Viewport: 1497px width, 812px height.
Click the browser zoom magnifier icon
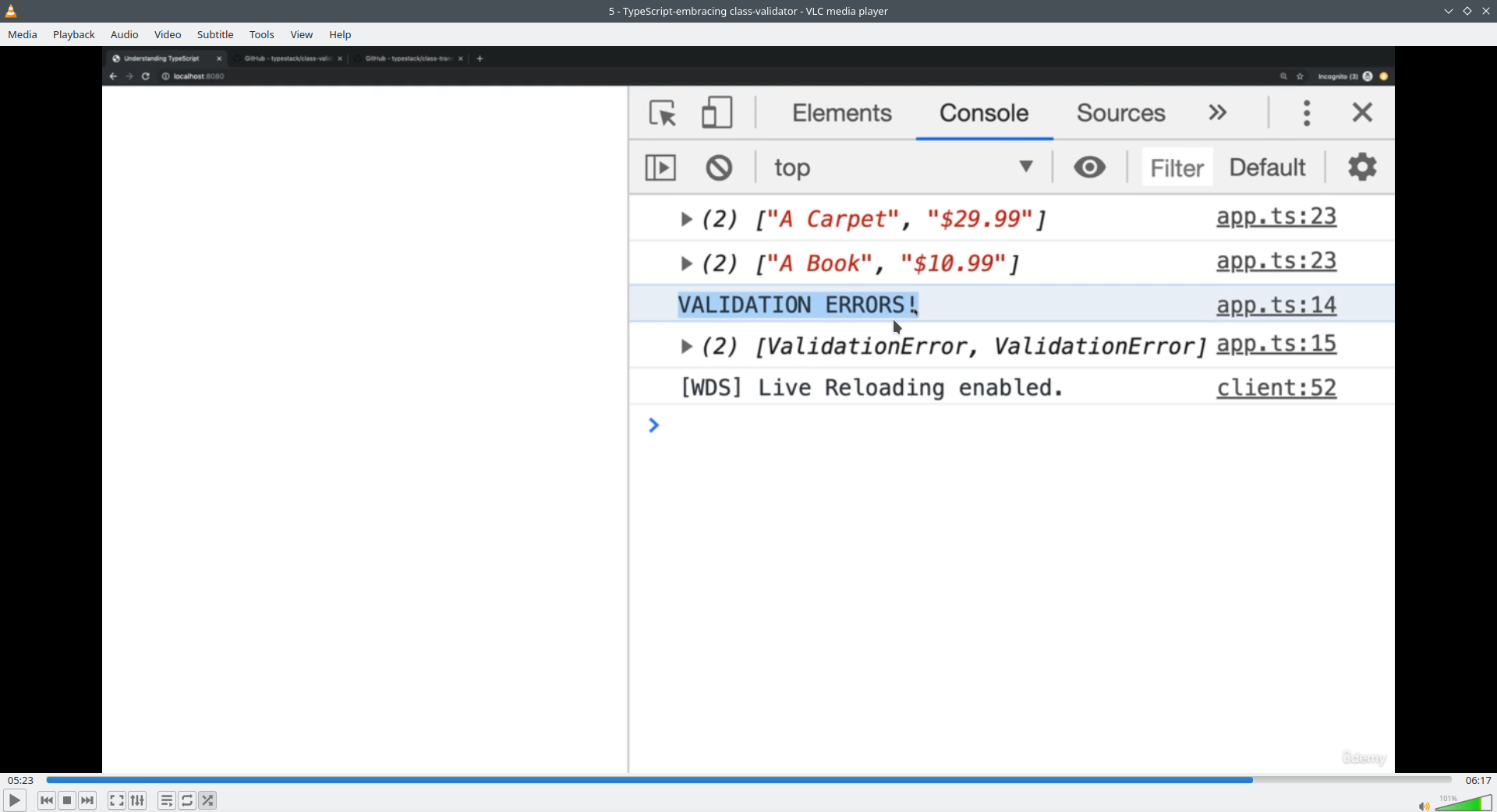pyautogui.click(x=1283, y=76)
